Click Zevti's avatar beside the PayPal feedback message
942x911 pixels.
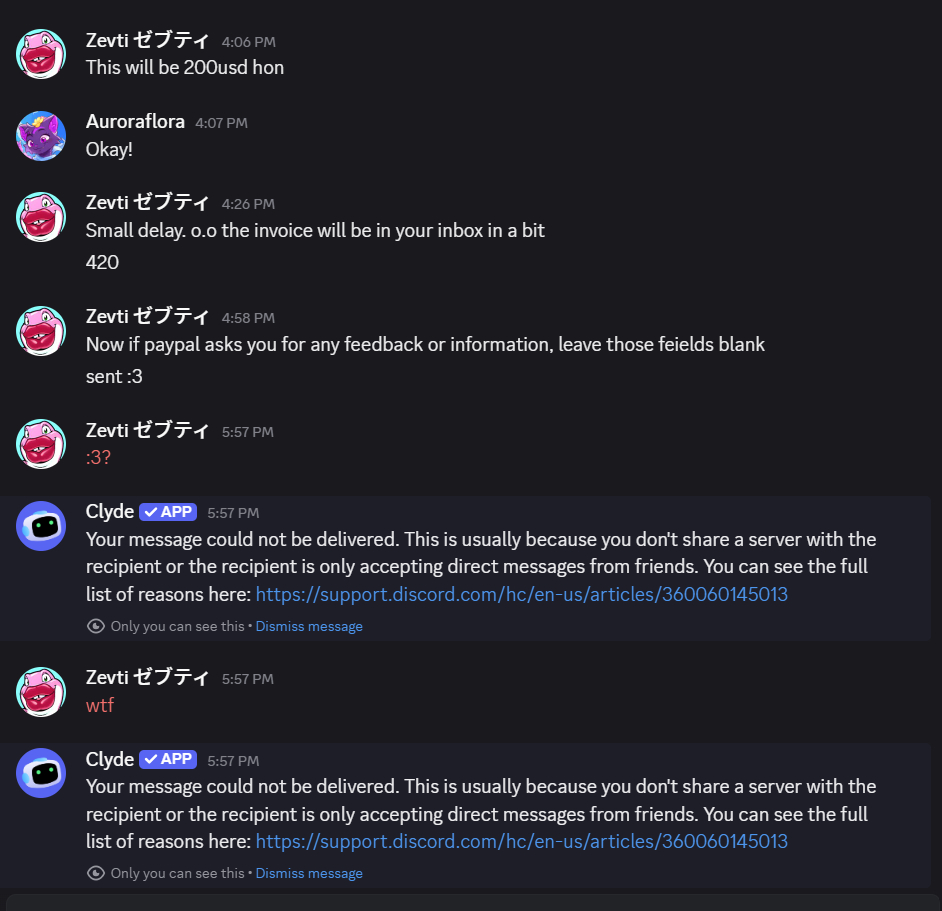tap(41, 331)
